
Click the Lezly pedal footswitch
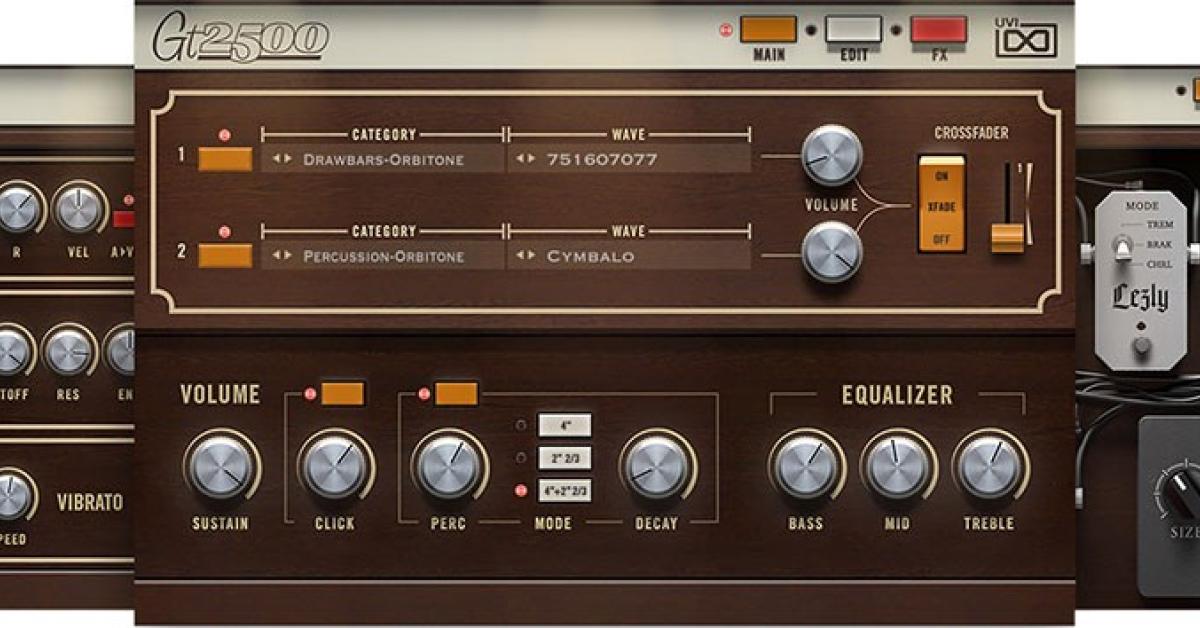tap(1142, 347)
